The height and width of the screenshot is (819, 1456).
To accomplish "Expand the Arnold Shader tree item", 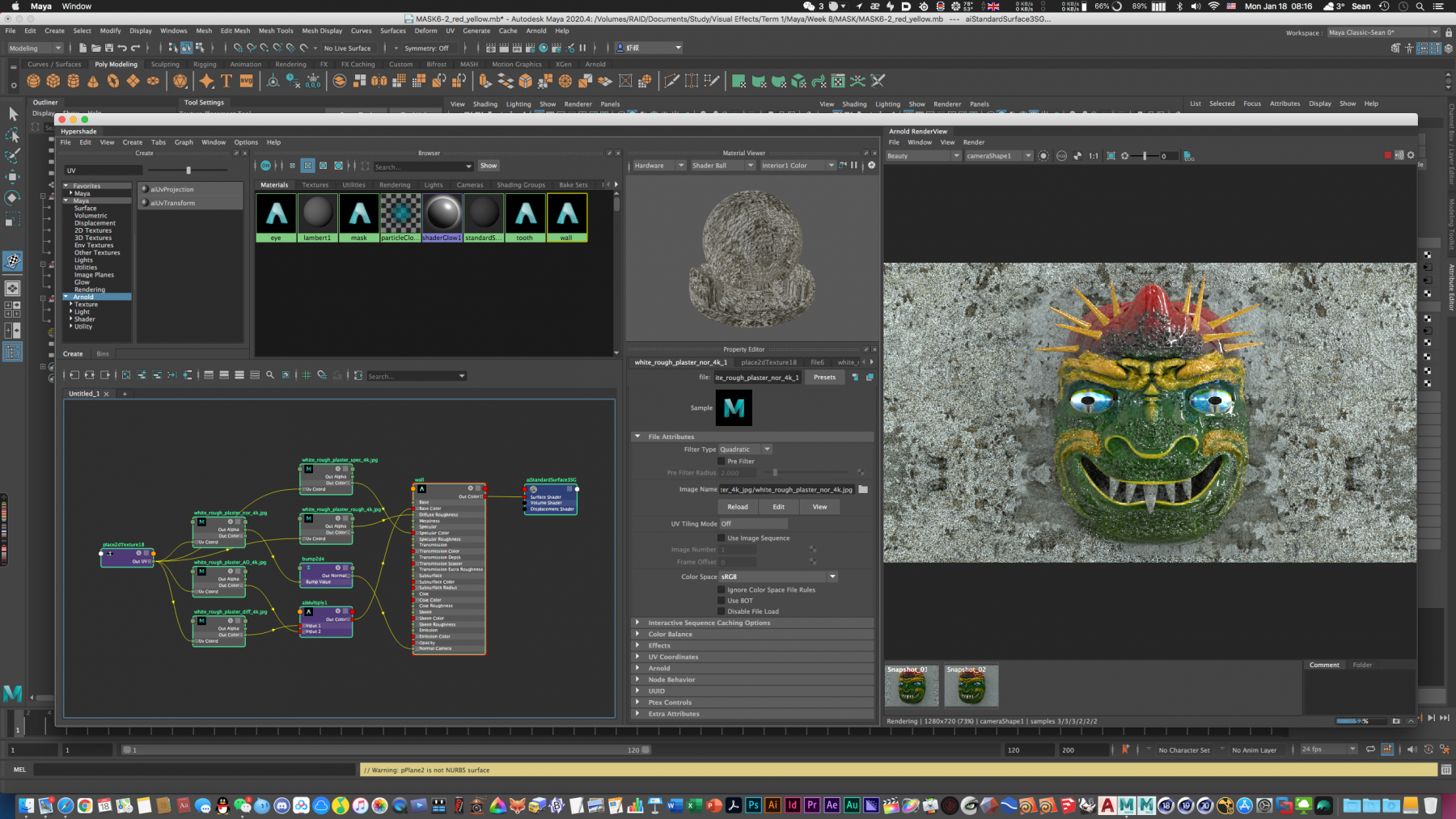I will [x=71, y=319].
